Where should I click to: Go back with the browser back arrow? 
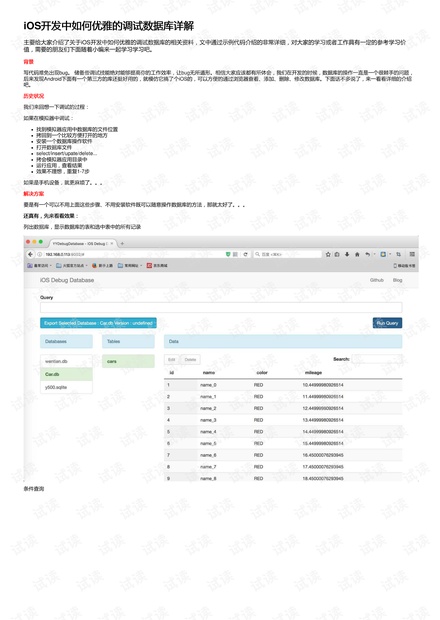click(31, 254)
